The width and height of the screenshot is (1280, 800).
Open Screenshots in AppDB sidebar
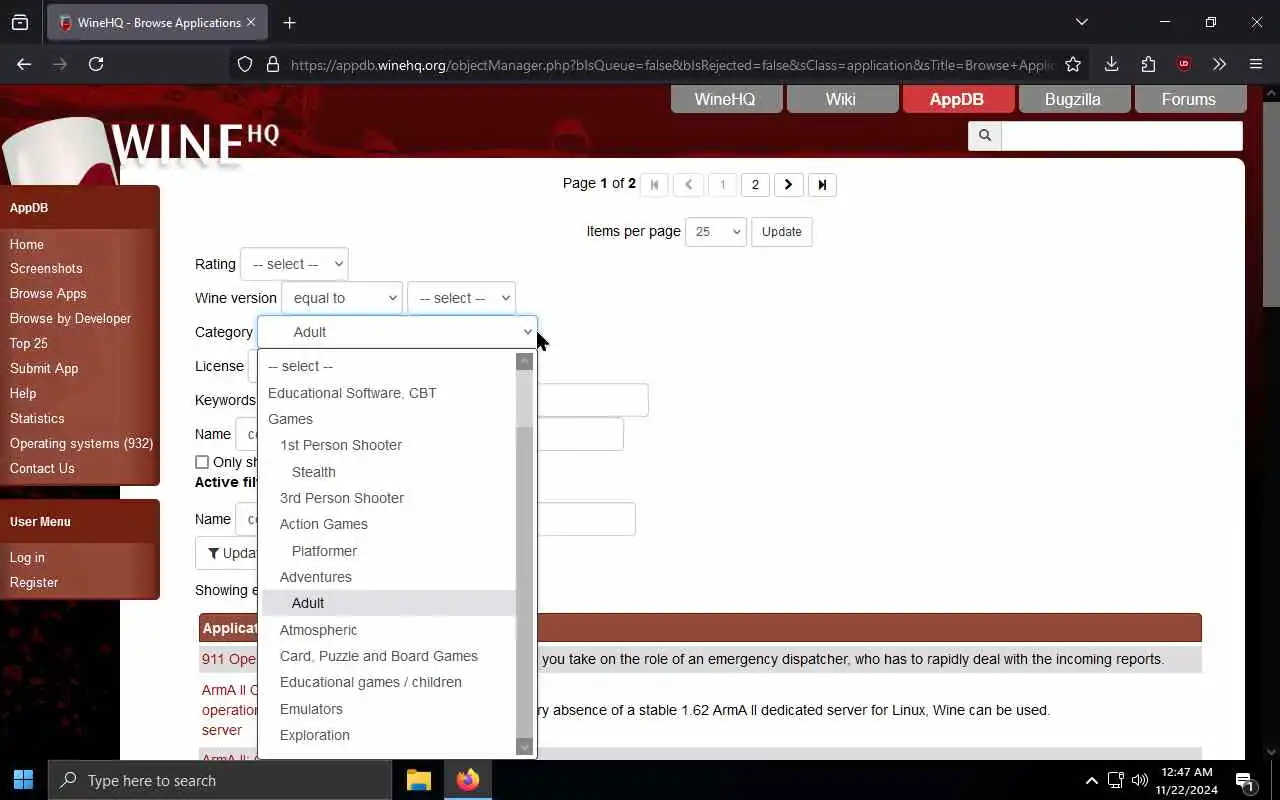46,268
